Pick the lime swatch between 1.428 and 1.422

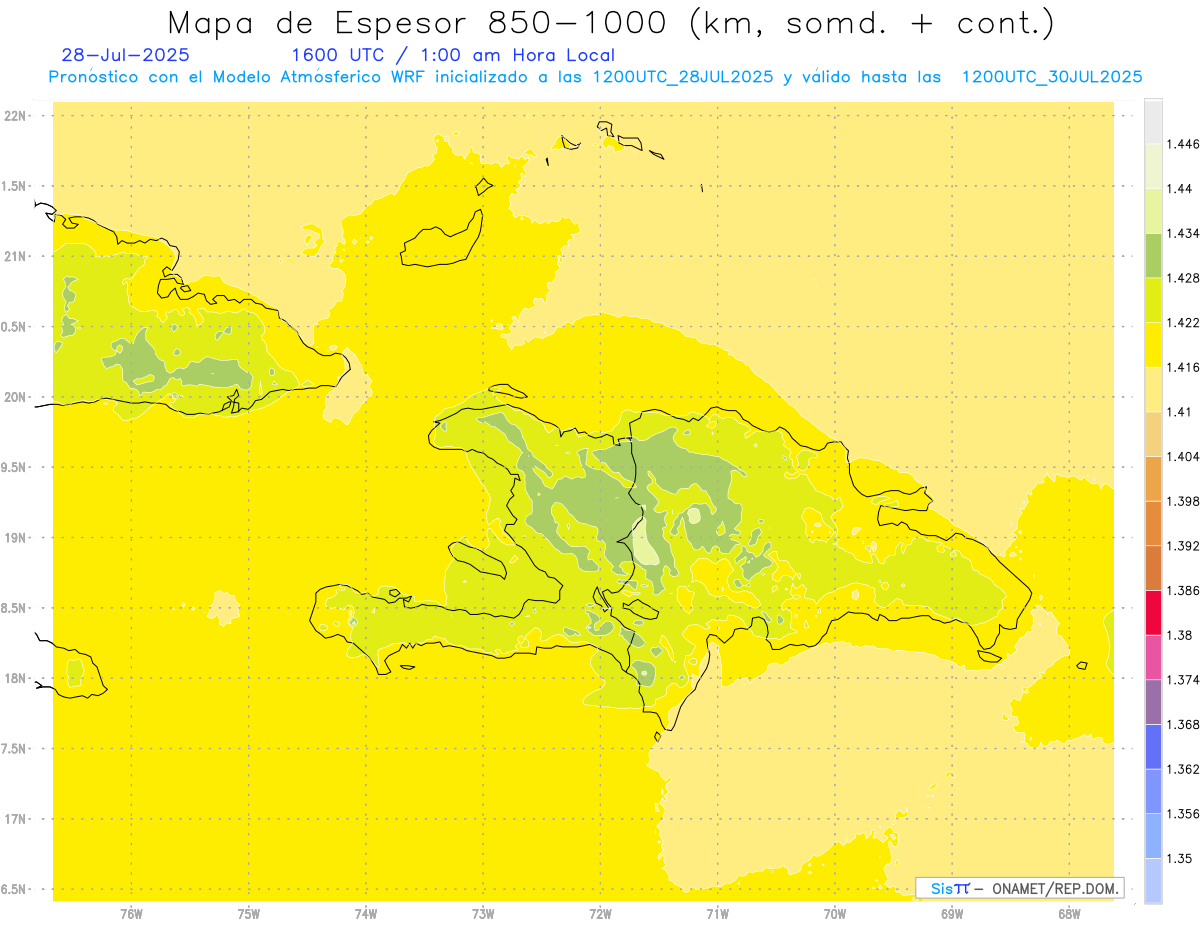(x=1153, y=300)
